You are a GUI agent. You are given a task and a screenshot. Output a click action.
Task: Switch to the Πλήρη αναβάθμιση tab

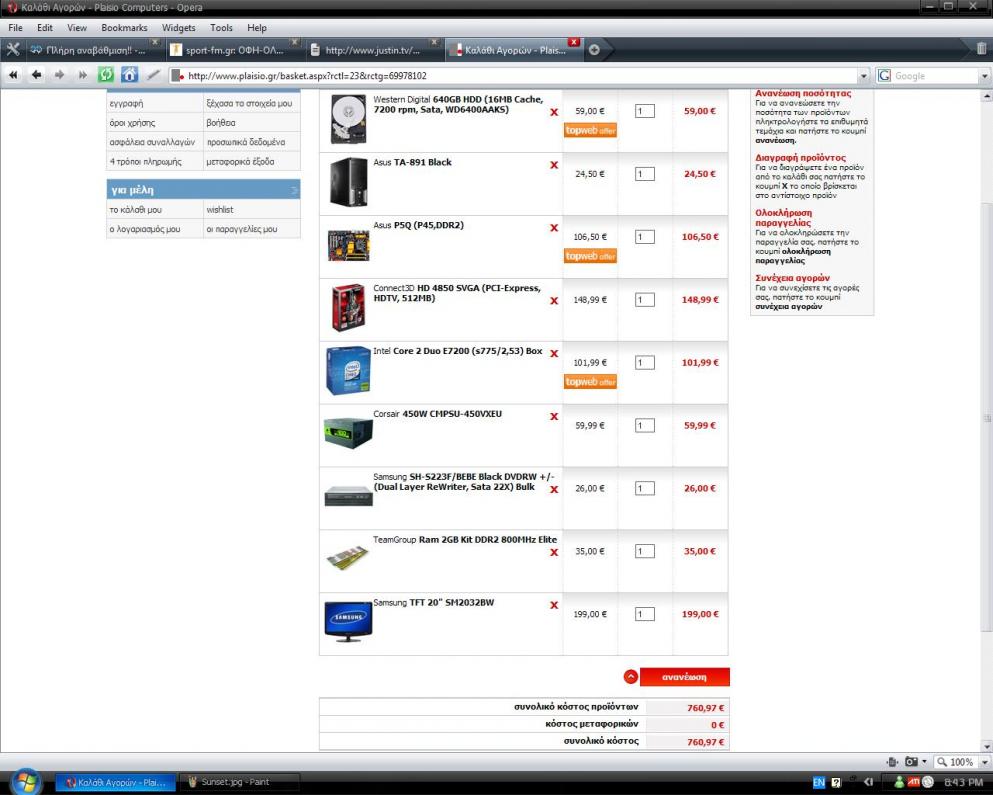point(94,50)
